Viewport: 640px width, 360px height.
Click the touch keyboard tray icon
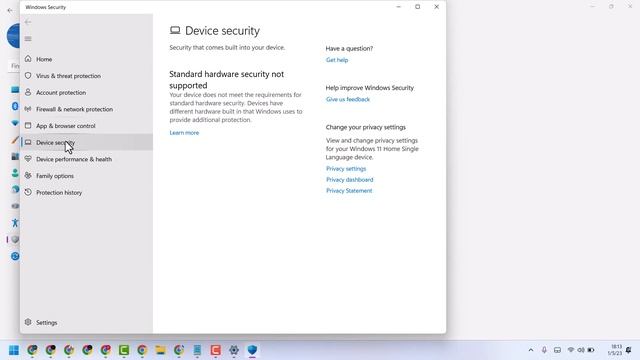557,350
